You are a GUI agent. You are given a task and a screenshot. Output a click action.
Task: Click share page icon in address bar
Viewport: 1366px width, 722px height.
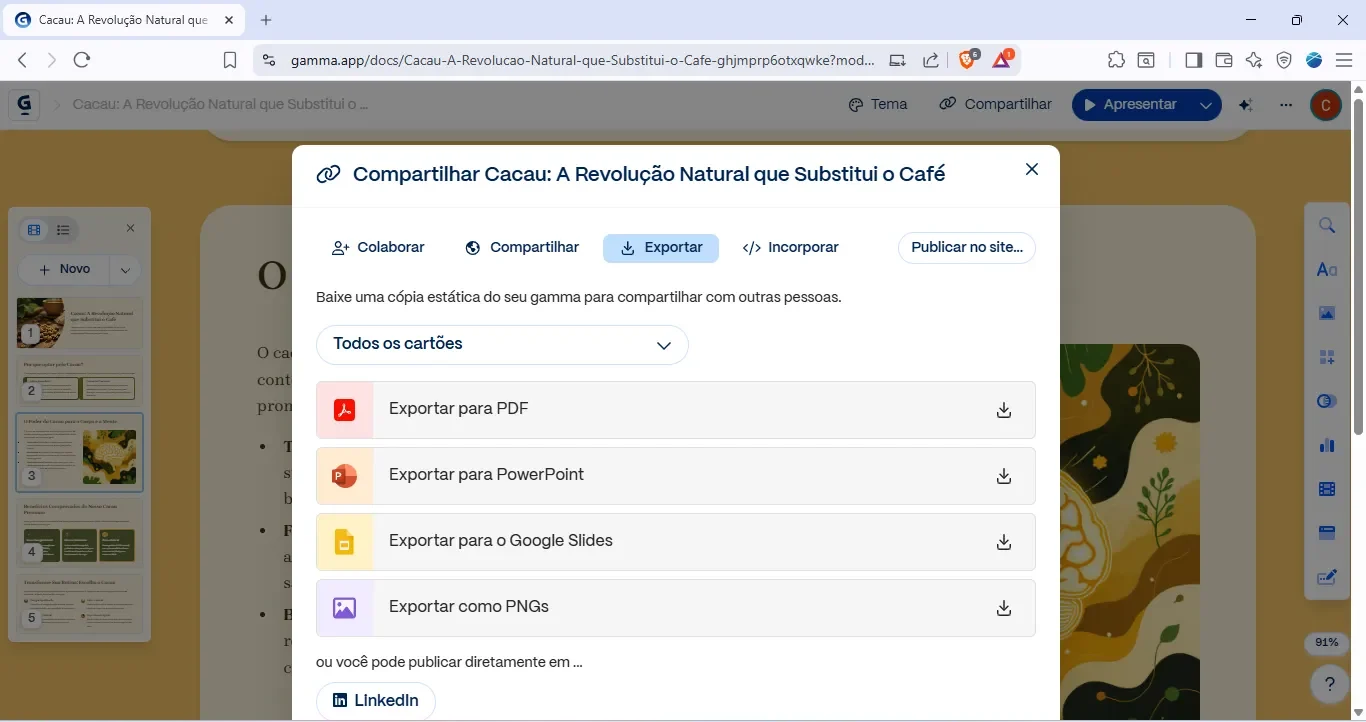pos(930,60)
